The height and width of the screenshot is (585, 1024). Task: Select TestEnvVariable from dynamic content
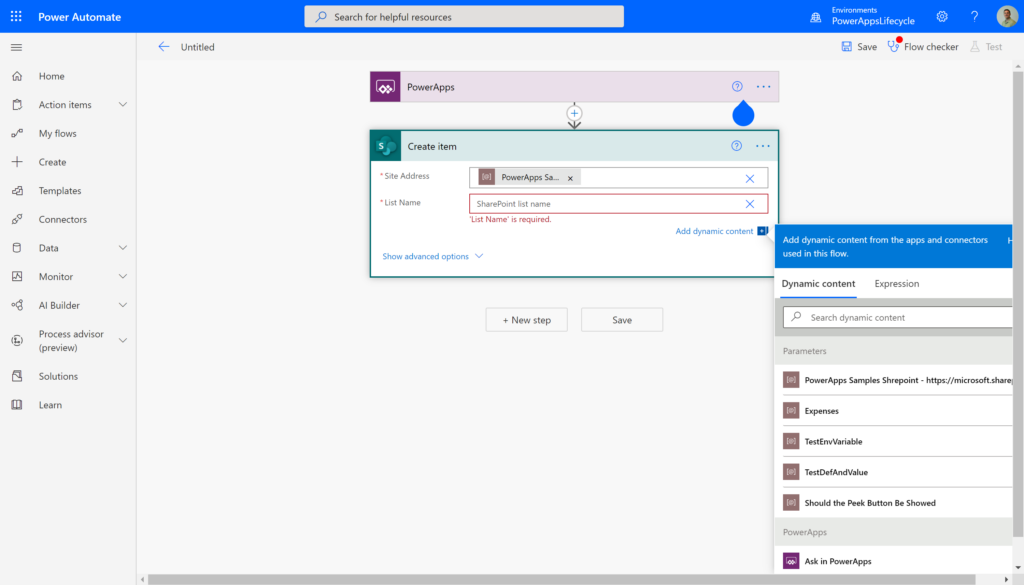point(833,441)
